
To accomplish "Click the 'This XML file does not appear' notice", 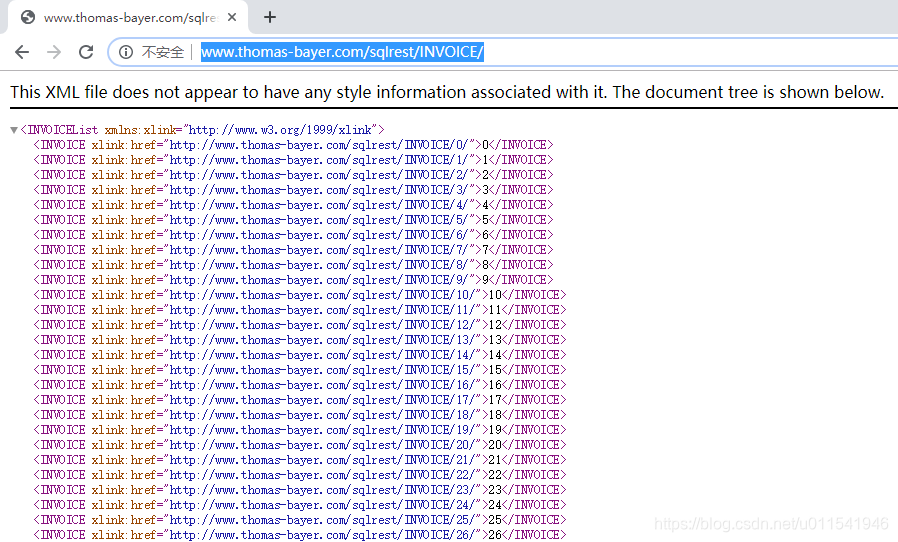I will click(447, 92).
